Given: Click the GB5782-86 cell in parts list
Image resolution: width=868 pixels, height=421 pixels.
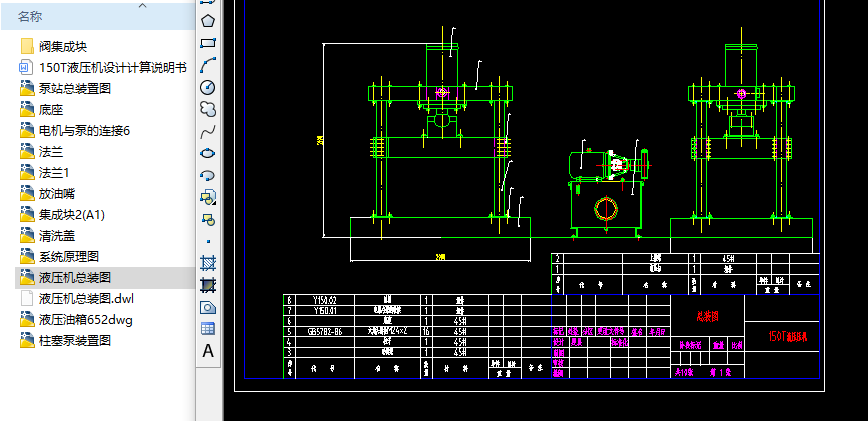Looking at the screenshot, I should [x=325, y=331].
